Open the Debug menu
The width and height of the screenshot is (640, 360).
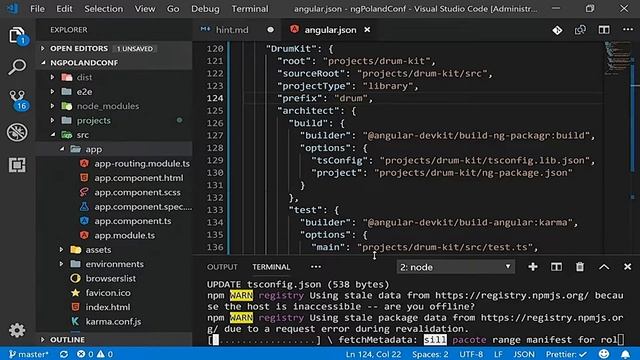(205, 9)
